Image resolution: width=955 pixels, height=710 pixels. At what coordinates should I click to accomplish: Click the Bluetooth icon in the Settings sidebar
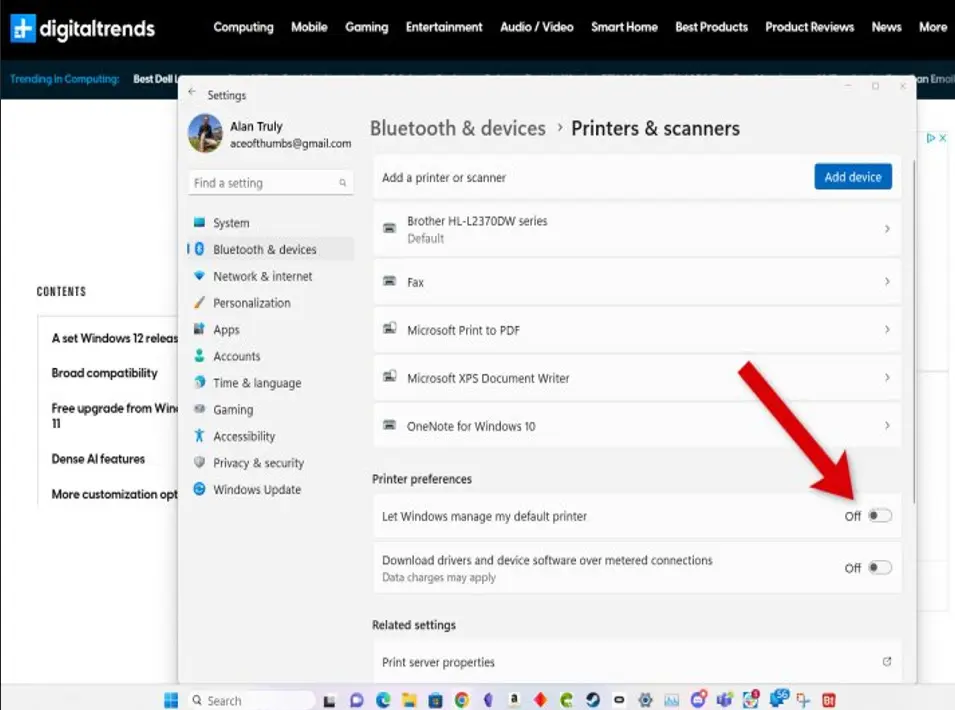199,249
